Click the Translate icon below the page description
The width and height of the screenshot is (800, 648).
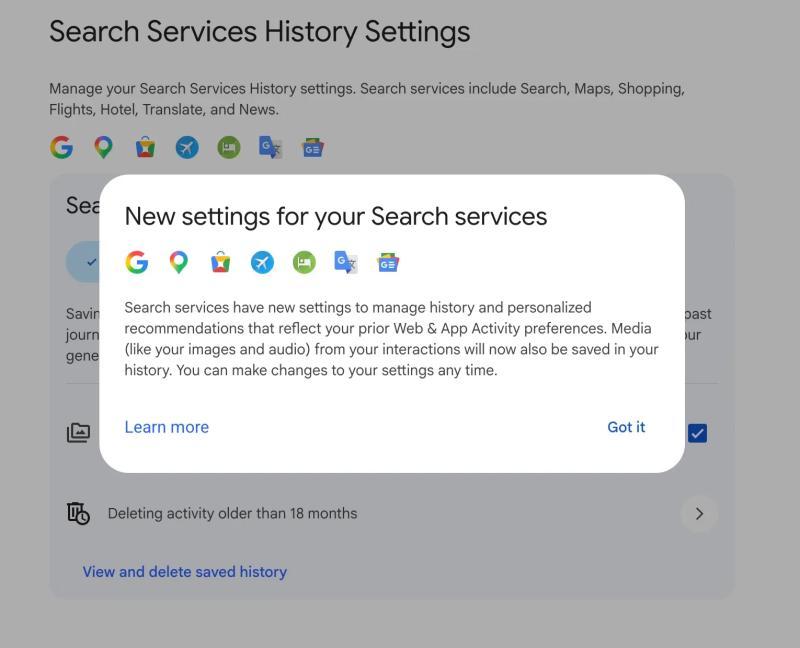coord(270,147)
